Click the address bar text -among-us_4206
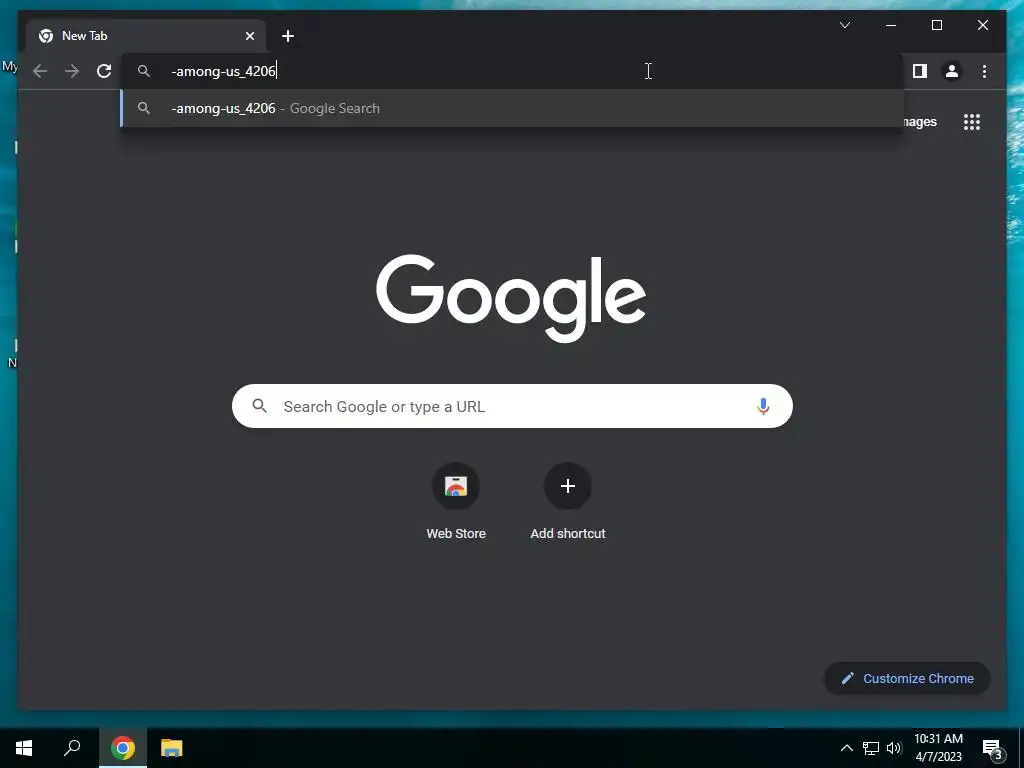This screenshot has height=768, width=1024. point(223,71)
